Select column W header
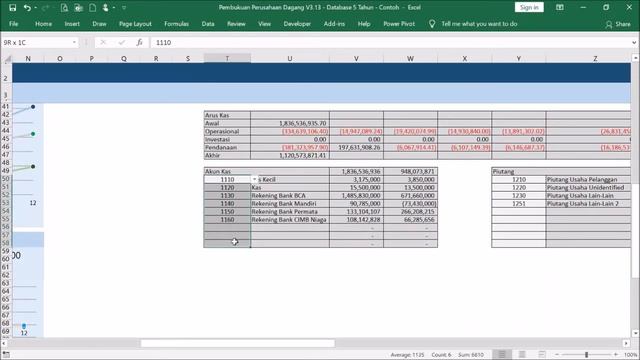The height and width of the screenshot is (360, 640). point(410,59)
